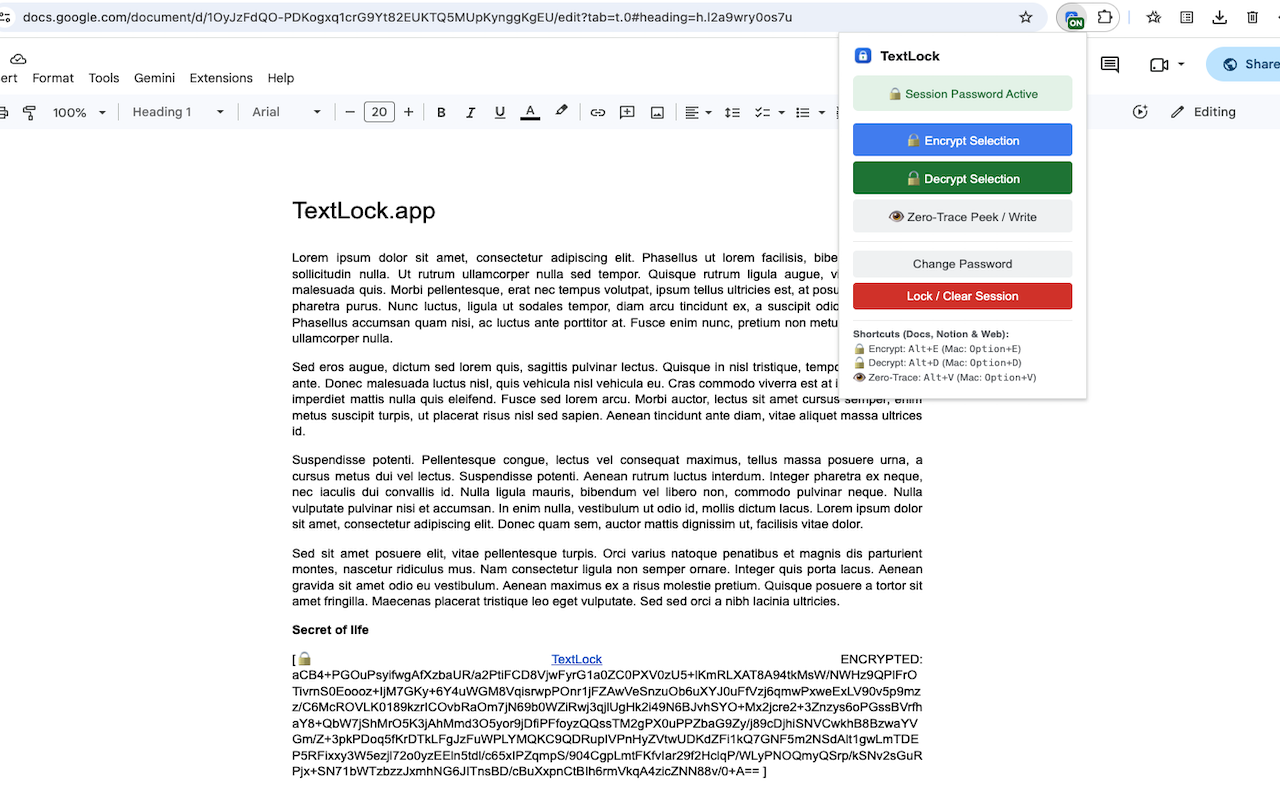Open the Extensions menu
This screenshot has height=800, width=1280.
click(x=221, y=78)
